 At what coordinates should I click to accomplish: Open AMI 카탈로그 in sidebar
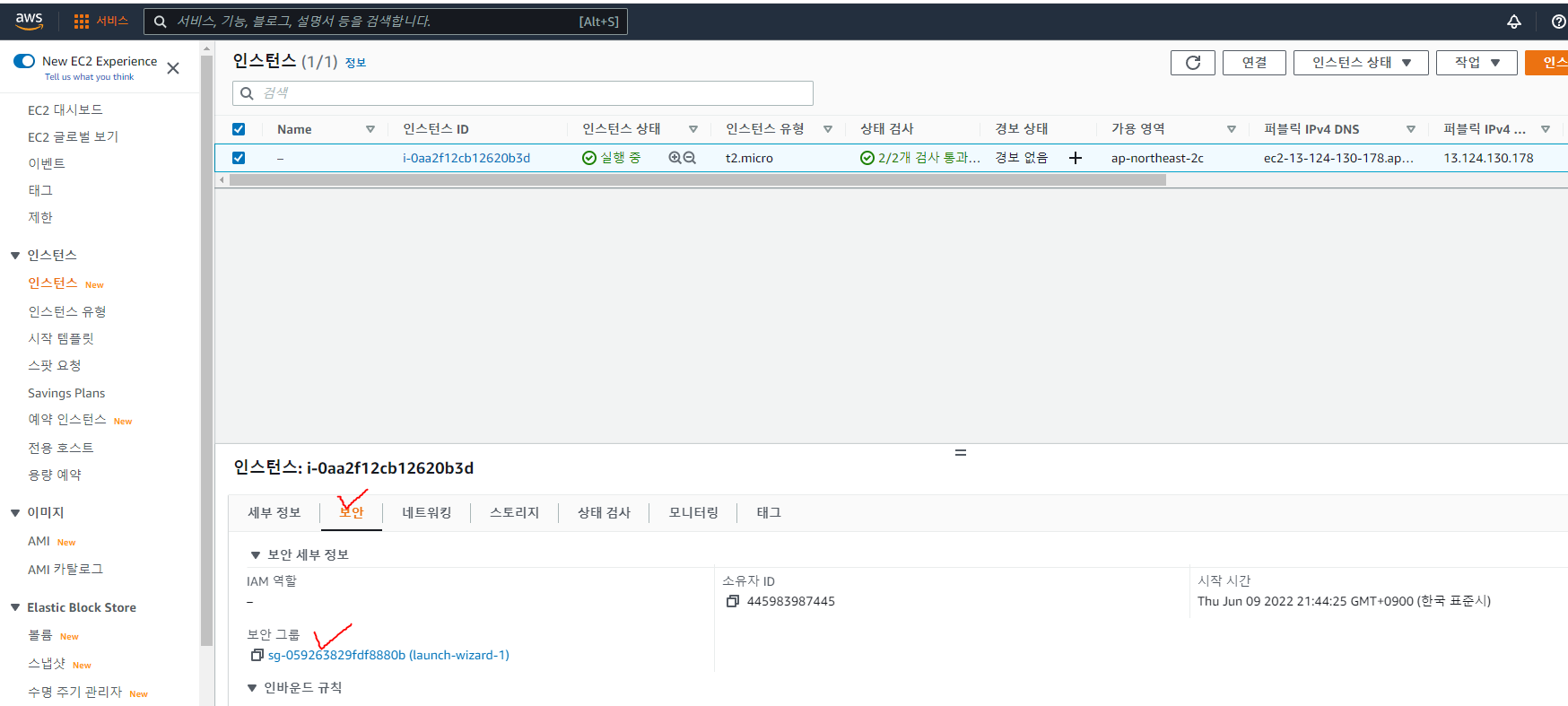coord(65,570)
